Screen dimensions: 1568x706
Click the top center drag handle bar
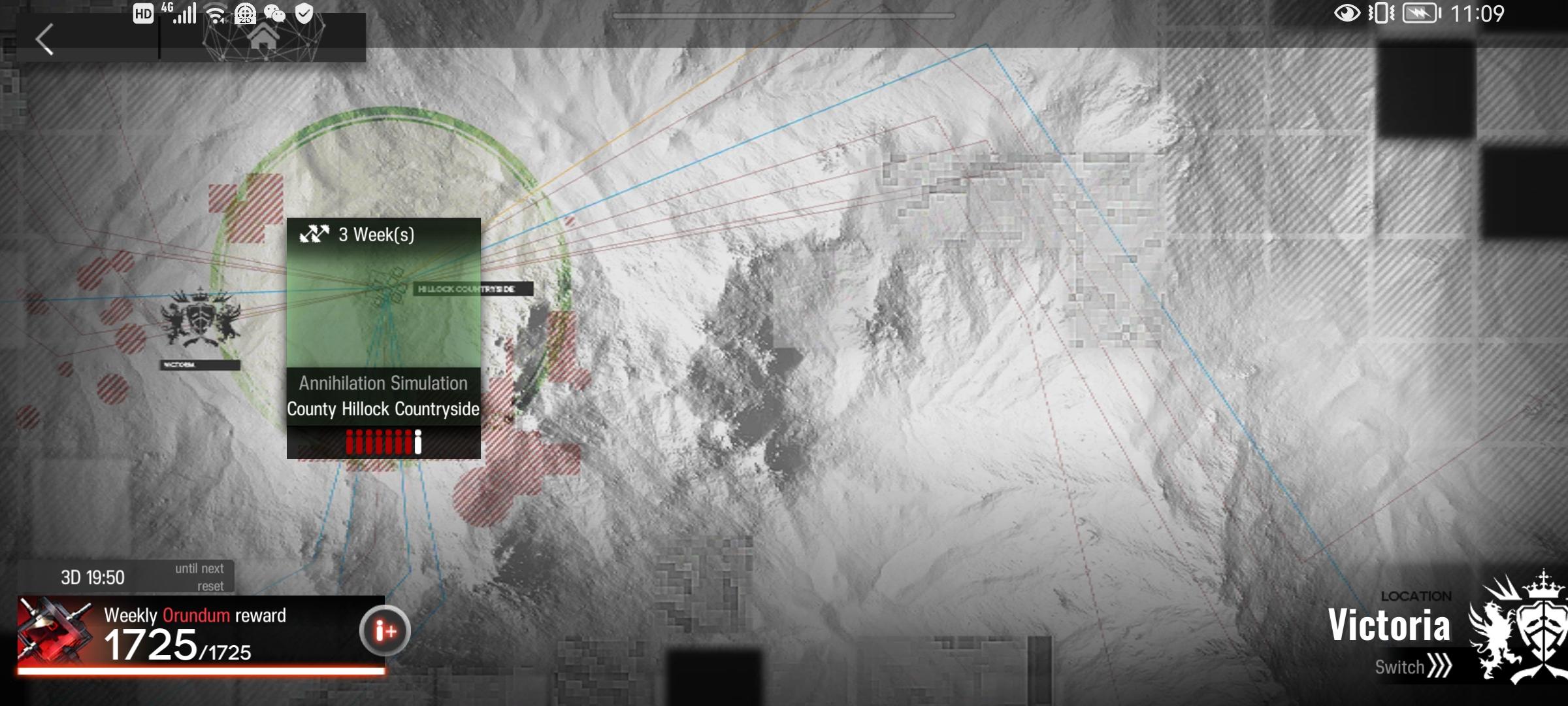(783, 15)
